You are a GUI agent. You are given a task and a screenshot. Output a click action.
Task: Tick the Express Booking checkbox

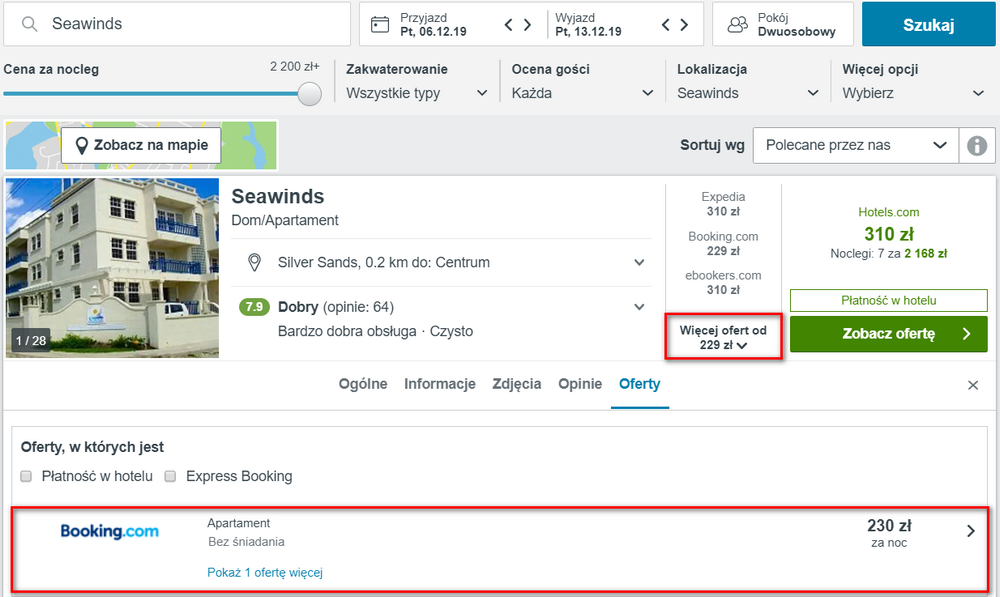click(x=170, y=476)
